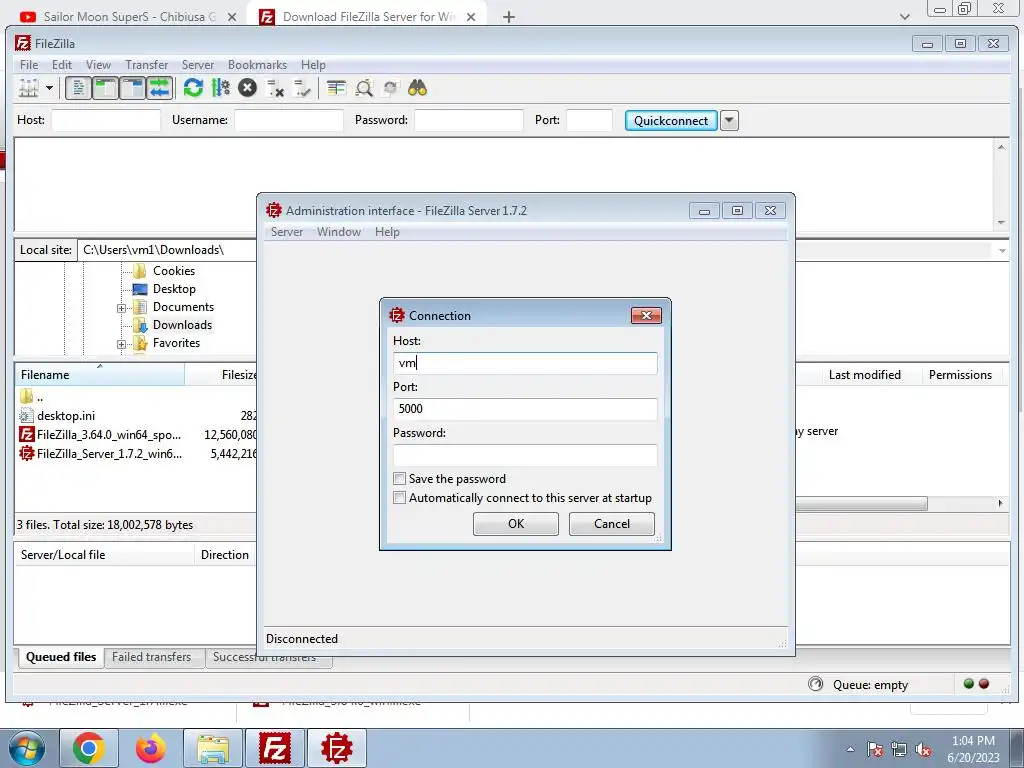
Task: Select the Cookies folder in local tree
Action: (174, 270)
